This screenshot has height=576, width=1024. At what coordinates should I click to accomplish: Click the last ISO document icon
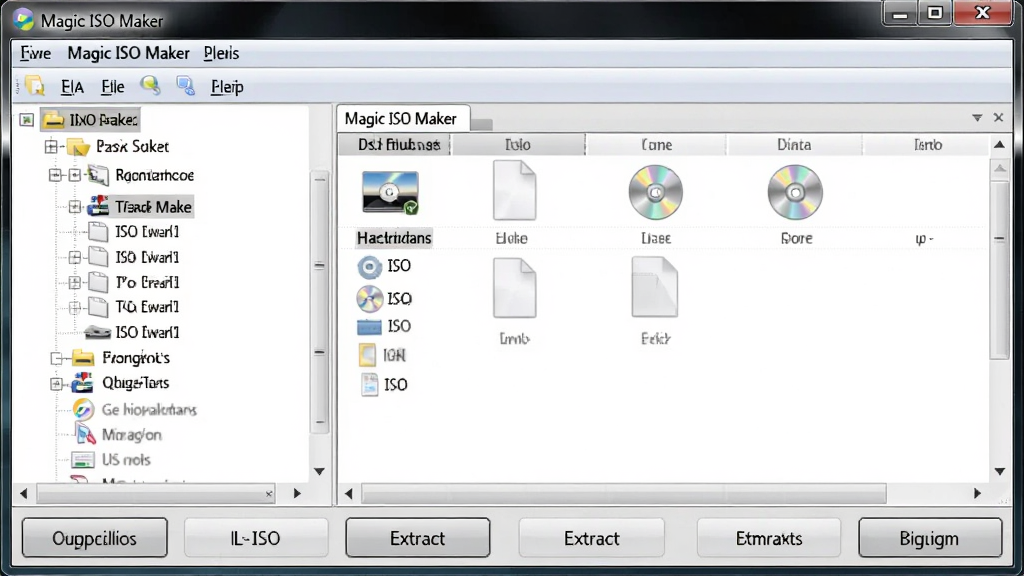(370, 385)
